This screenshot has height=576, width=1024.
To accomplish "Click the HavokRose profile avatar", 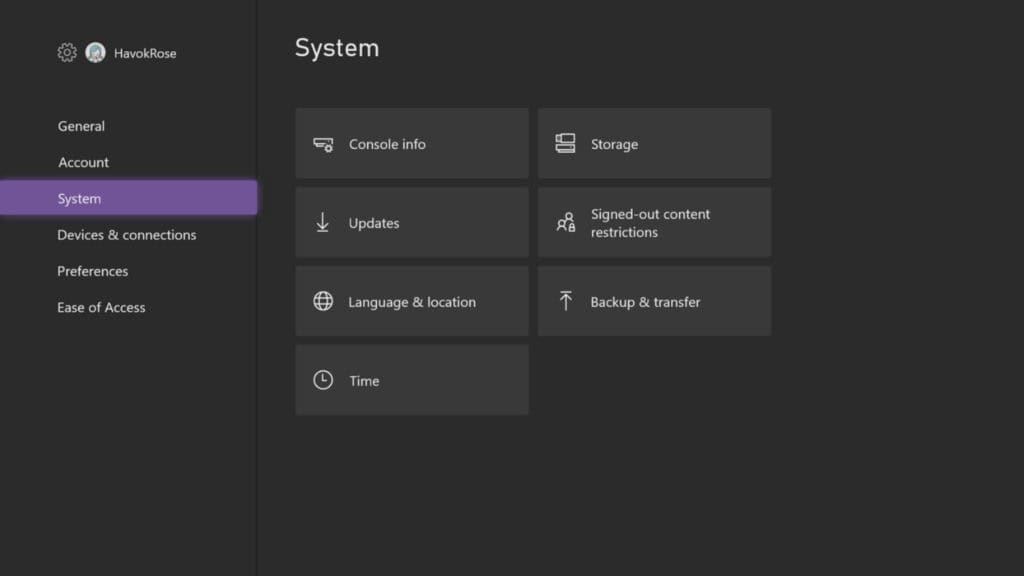I will (95, 52).
